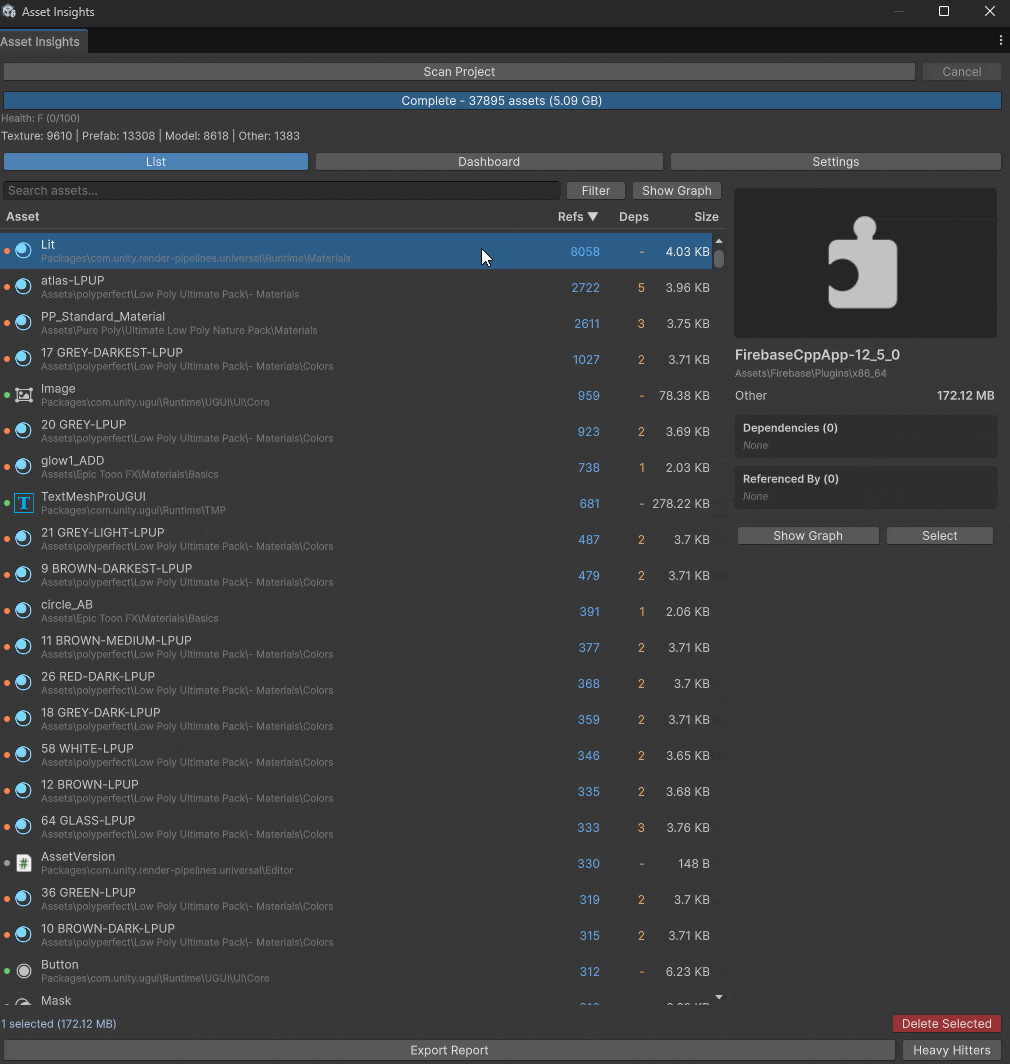Click the 148 B size of AssetVersion
Viewport: 1010px width, 1064px height.
[x=694, y=863]
